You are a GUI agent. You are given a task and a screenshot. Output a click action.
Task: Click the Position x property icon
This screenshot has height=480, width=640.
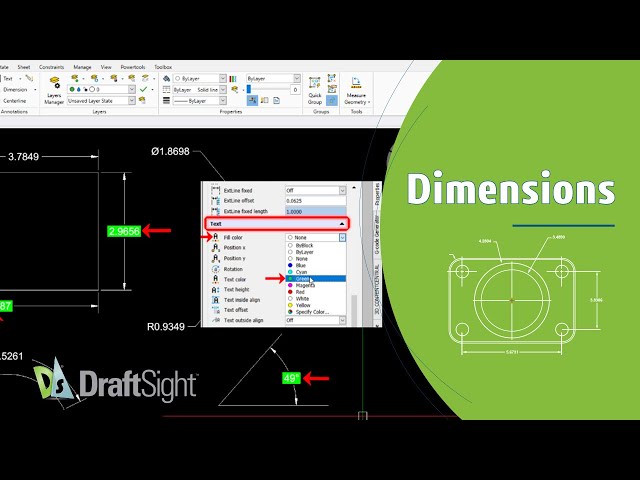[x=216, y=248]
